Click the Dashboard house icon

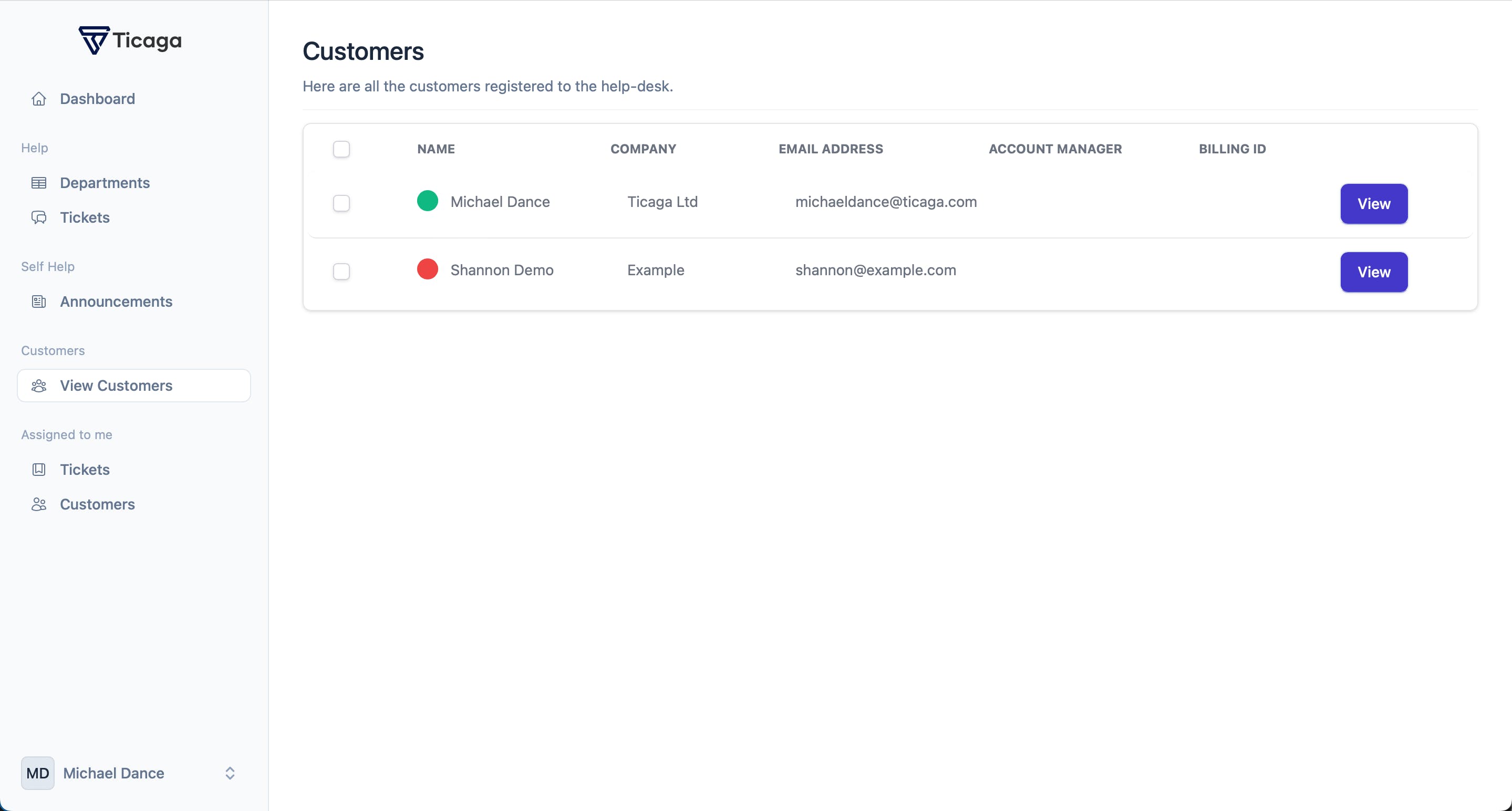click(39, 99)
